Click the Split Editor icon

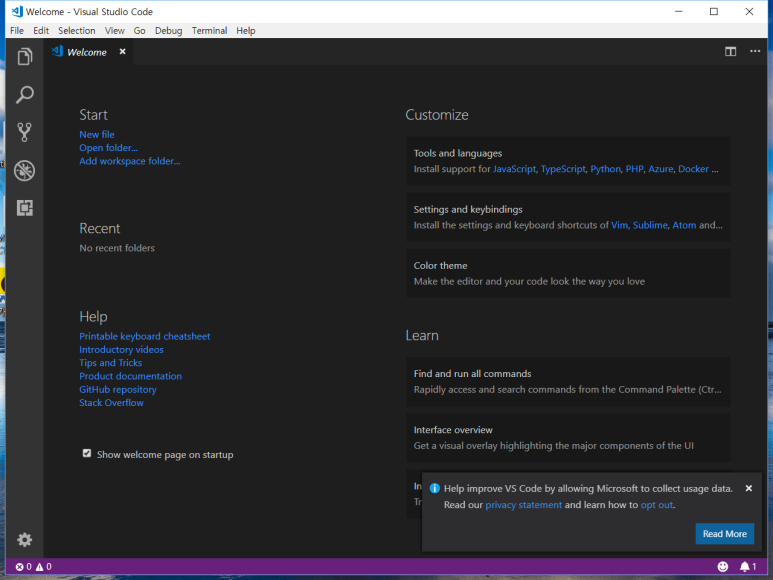730,51
